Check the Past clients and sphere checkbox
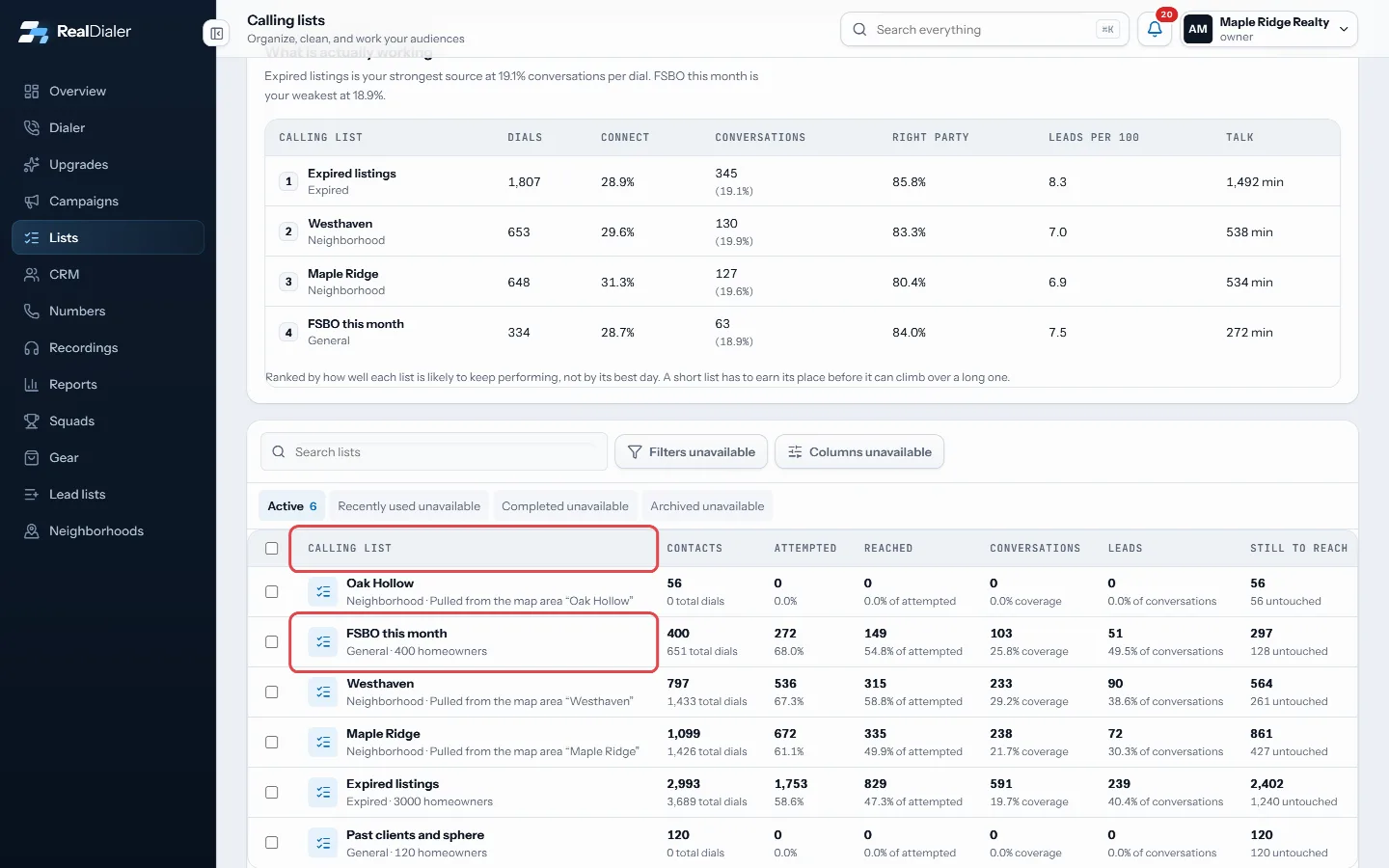The width and height of the screenshot is (1389, 868). pos(271,842)
